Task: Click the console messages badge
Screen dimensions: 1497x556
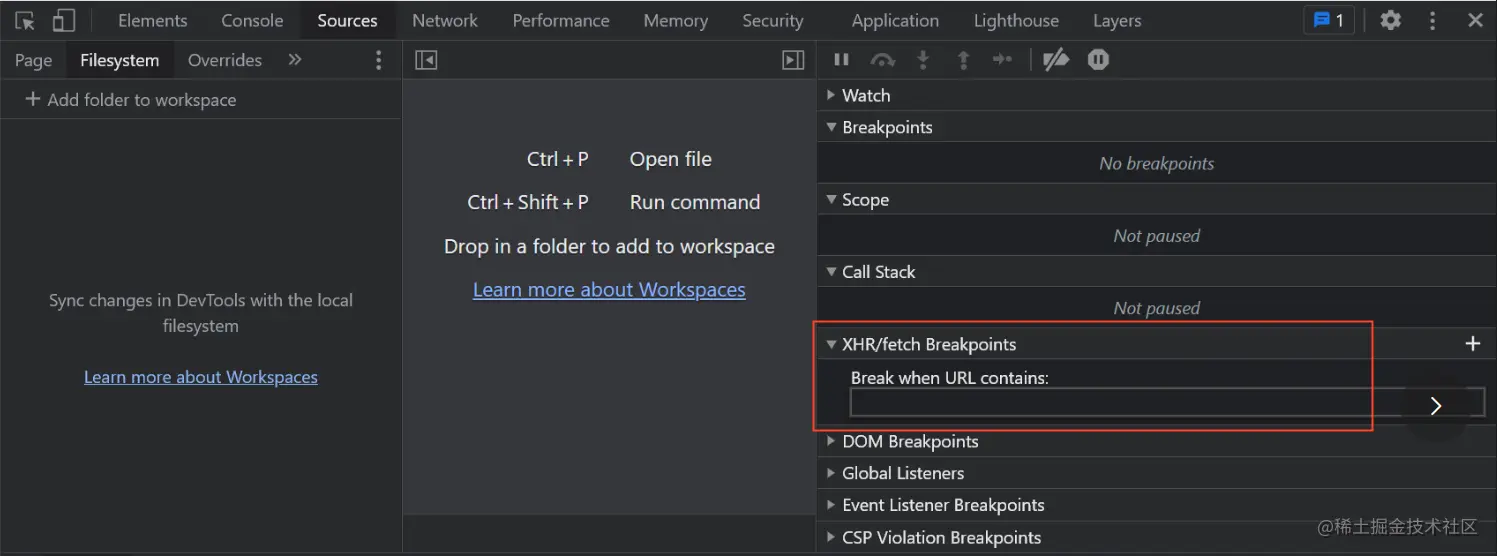Action: pos(1329,20)
